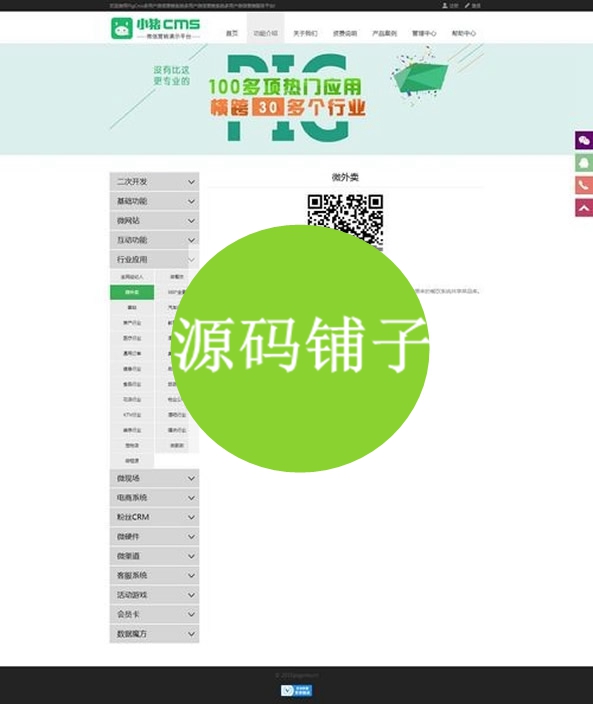Screen dimensions: 593x704
Task: Open 帮助中心 nav item
Action: coord(464,33)
